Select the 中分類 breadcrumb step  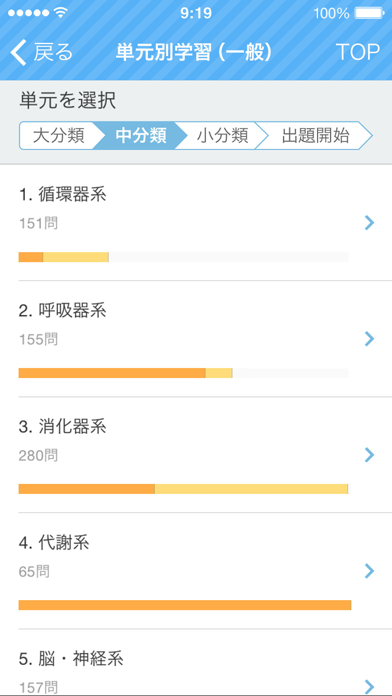coord(141,136)
